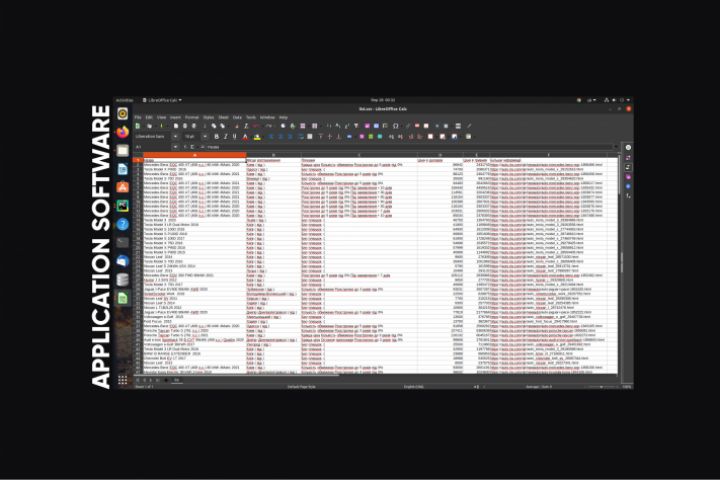The height and width of the screenshot is (480, 720).
Task: Open the Format menu
Action: tap(192, 118)
